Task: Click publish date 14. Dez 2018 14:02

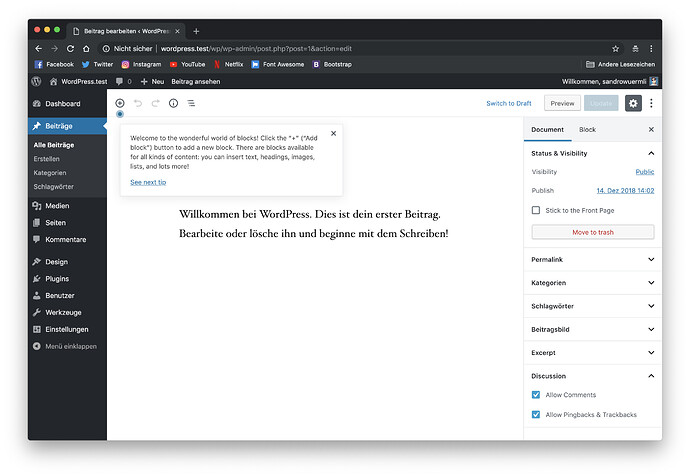Action: point(625,190)
